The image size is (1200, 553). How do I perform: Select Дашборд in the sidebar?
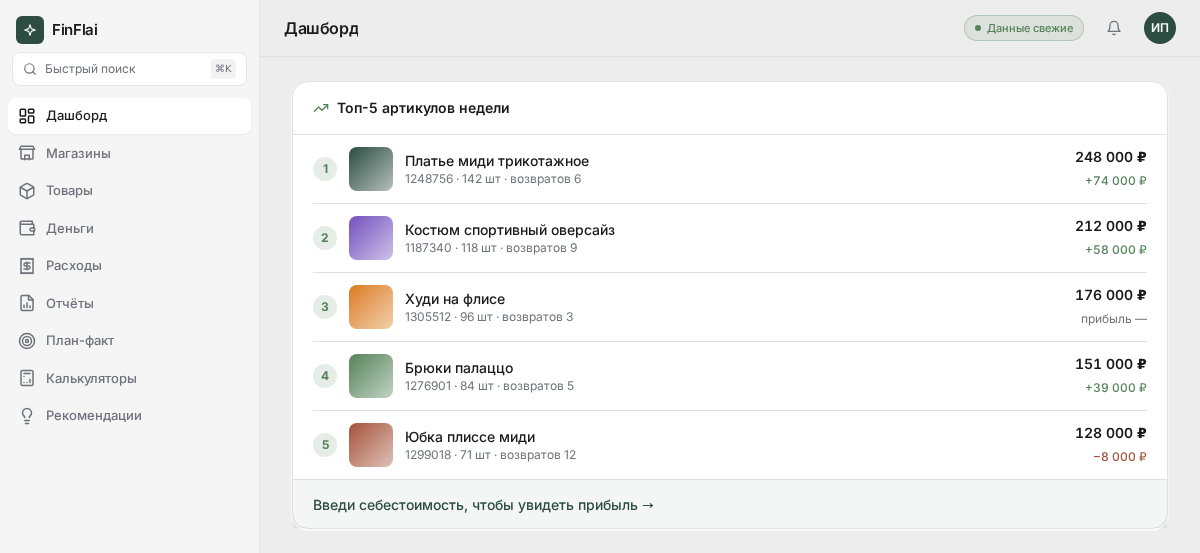click(129, 115)
